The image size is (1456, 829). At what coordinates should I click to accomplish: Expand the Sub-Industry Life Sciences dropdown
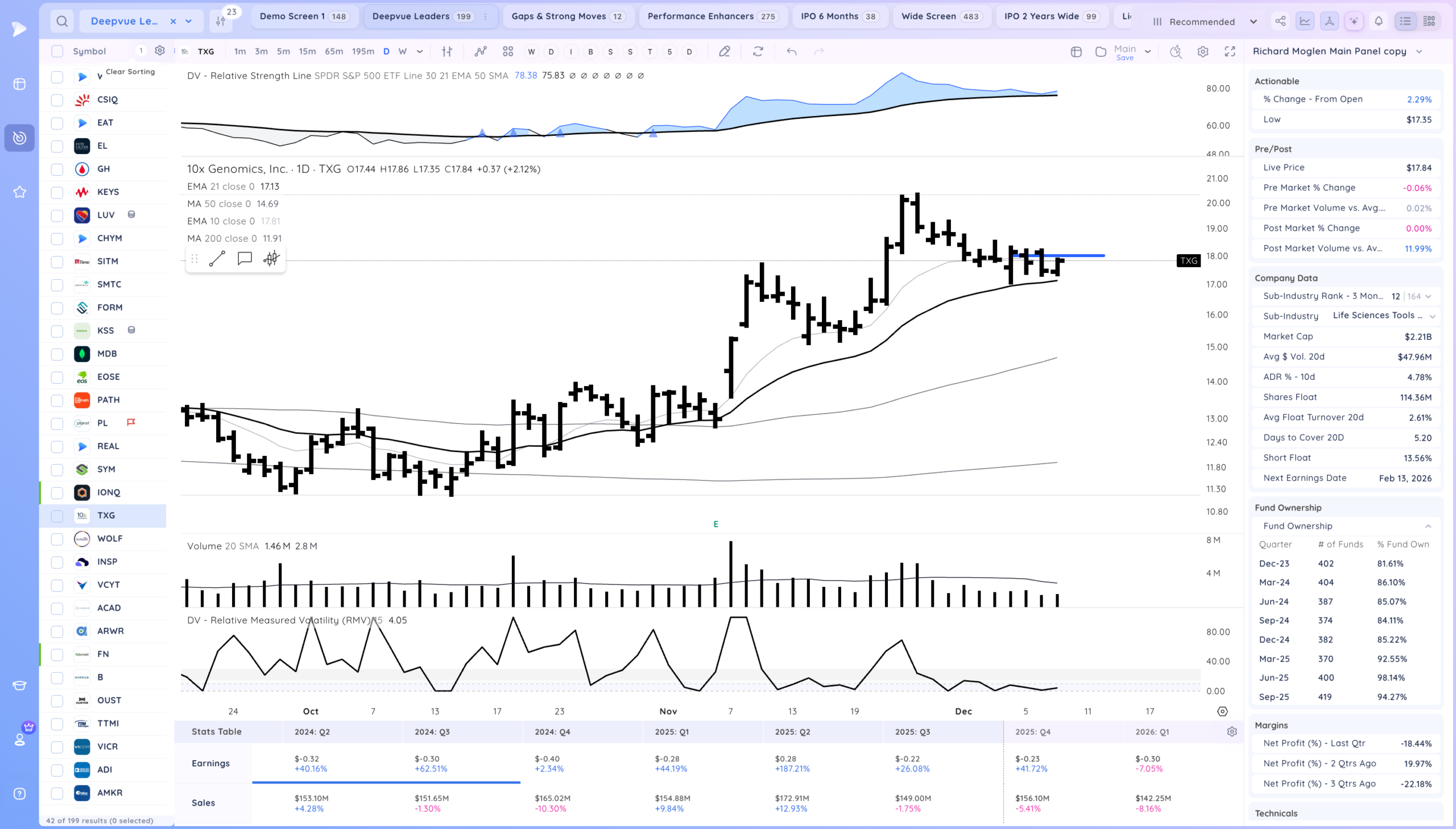[x=1432, y=316]
